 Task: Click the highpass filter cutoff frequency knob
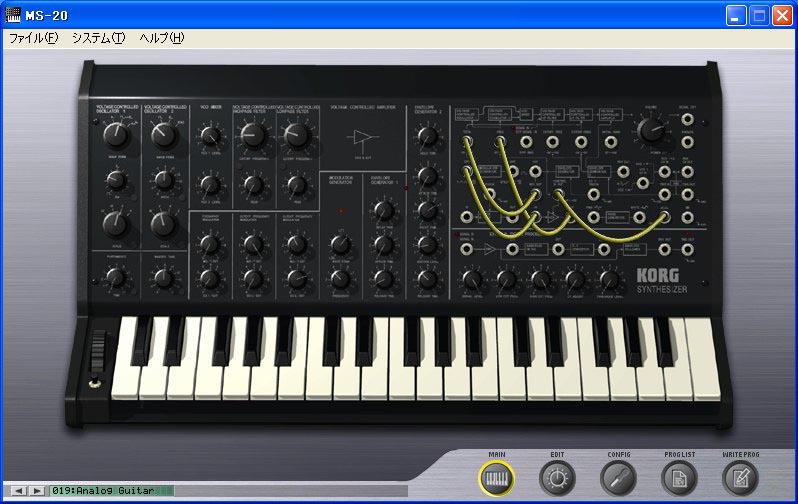[x=253, y=135]
